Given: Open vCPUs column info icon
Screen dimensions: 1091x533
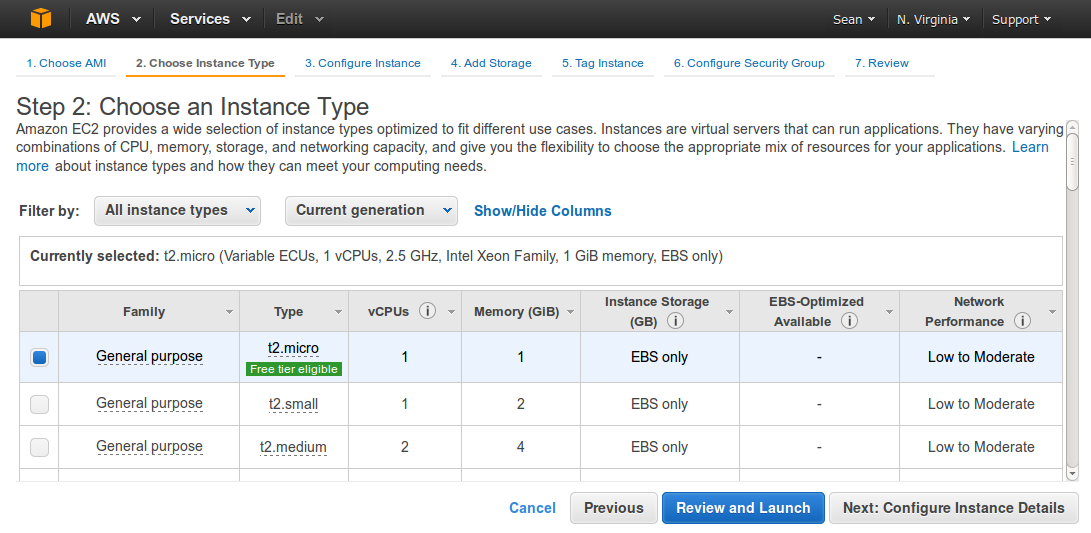Looking at the screenshot, I should pos(428,311).
